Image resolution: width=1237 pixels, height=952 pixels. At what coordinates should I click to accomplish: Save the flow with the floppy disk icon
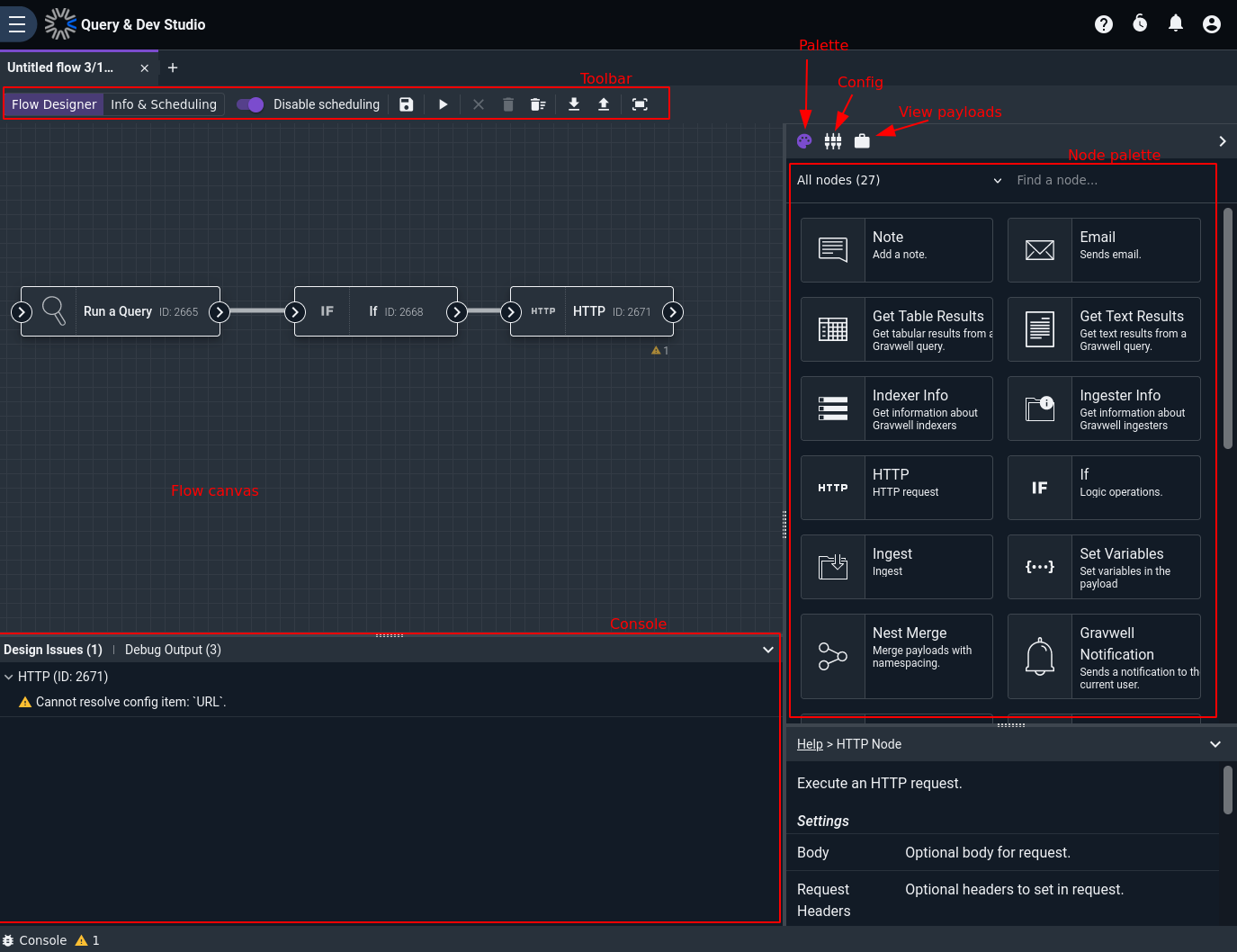click(407, 104)
